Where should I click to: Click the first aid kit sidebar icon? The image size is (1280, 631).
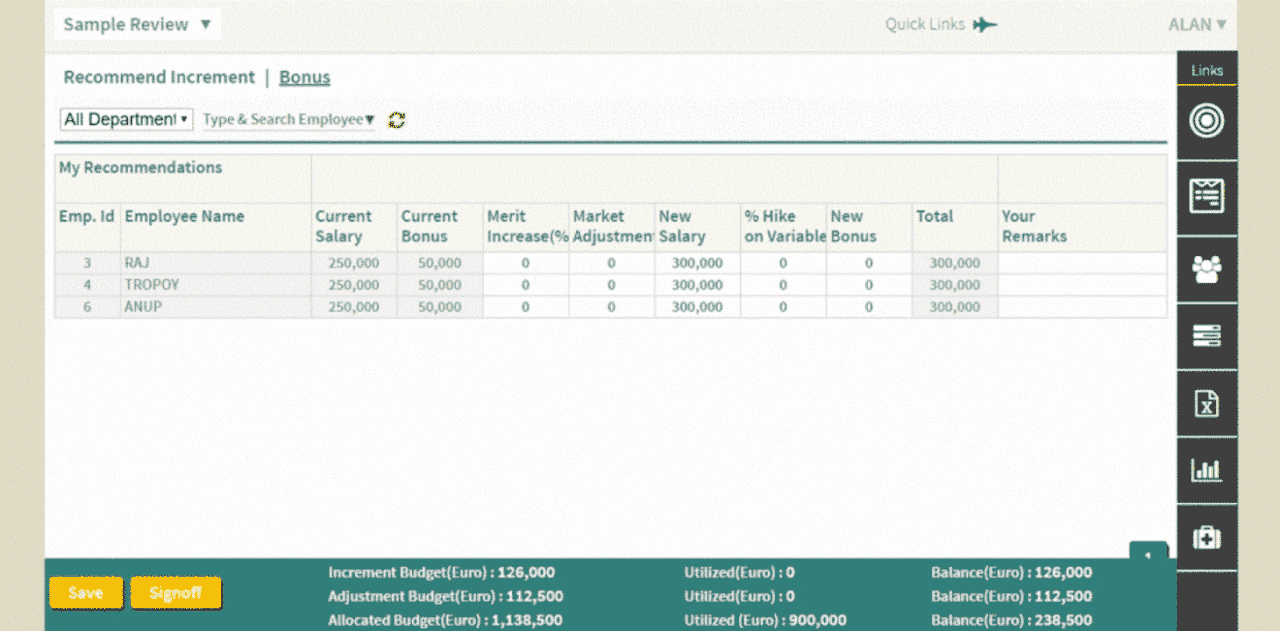point(1206,538)
